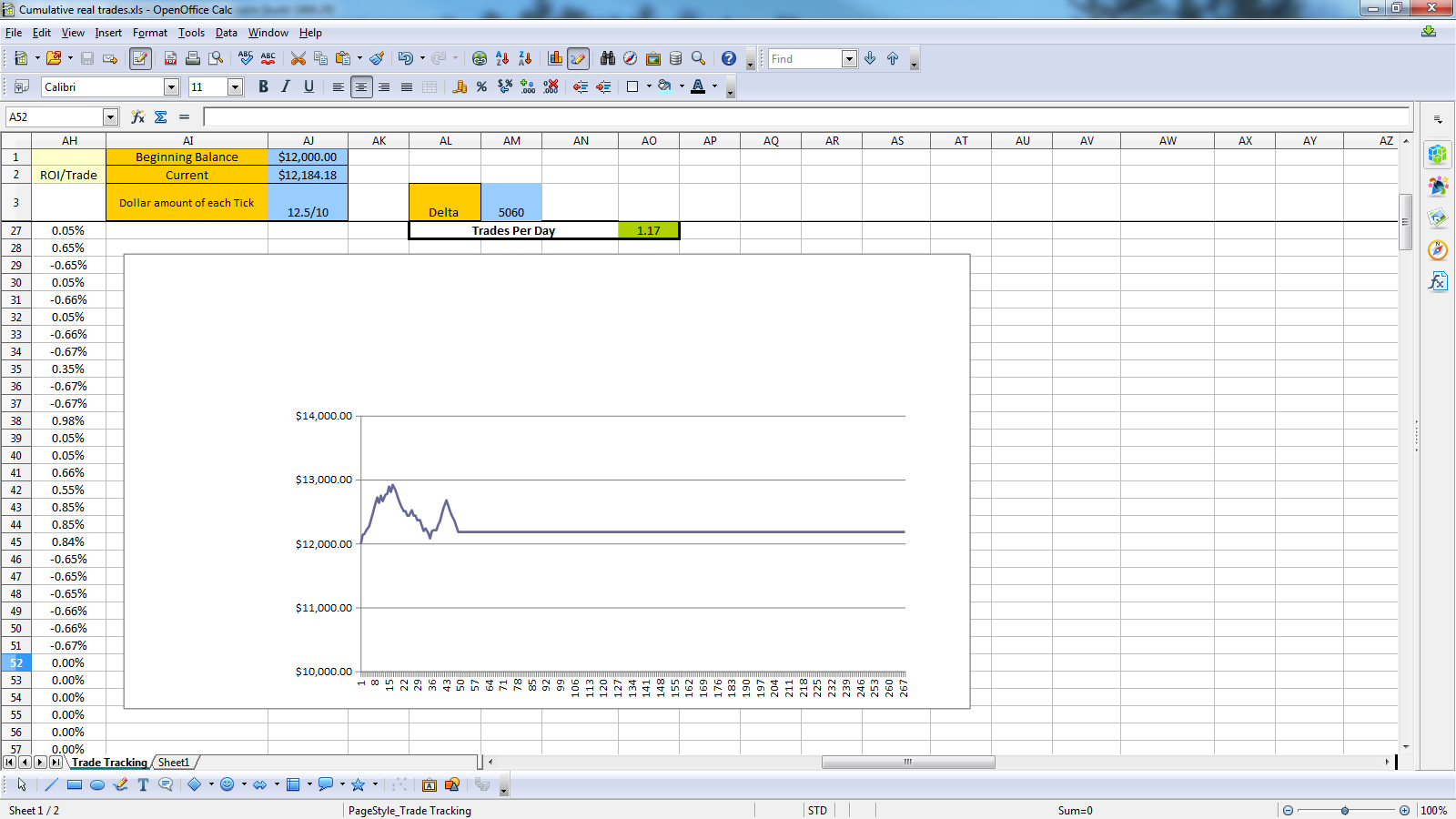Open the Insert menu
The height and width of the screenshot is (819, 1456).
tap(108, 33)
